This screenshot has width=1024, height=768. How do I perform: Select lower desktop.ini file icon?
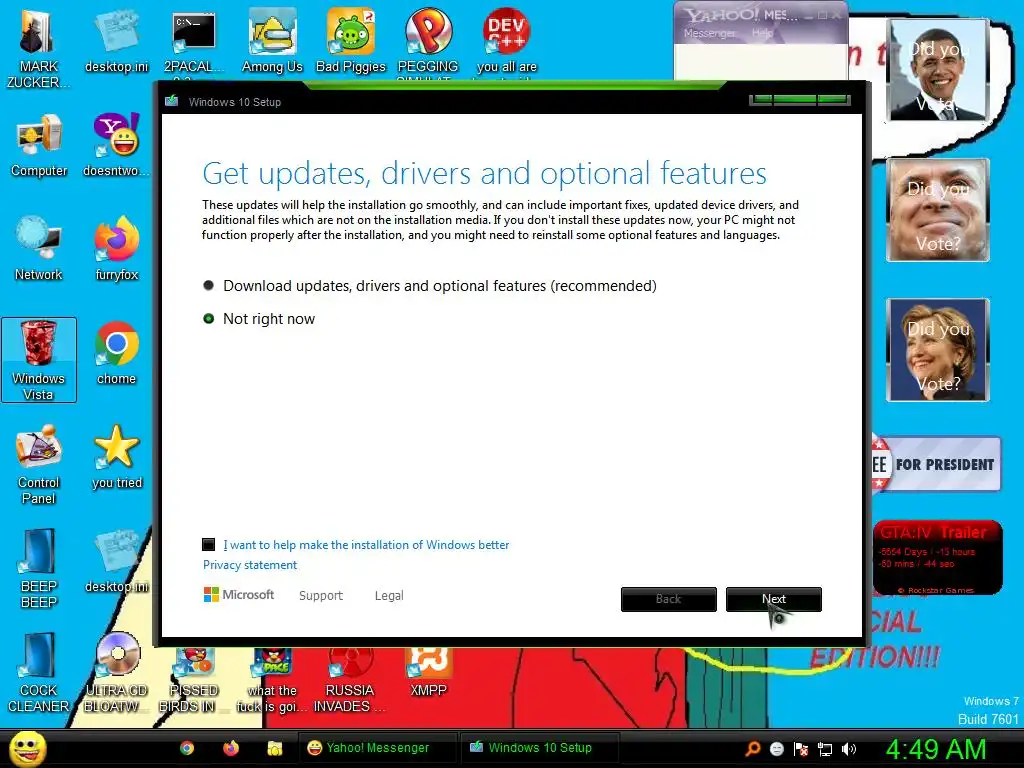(x=116, y=562)
